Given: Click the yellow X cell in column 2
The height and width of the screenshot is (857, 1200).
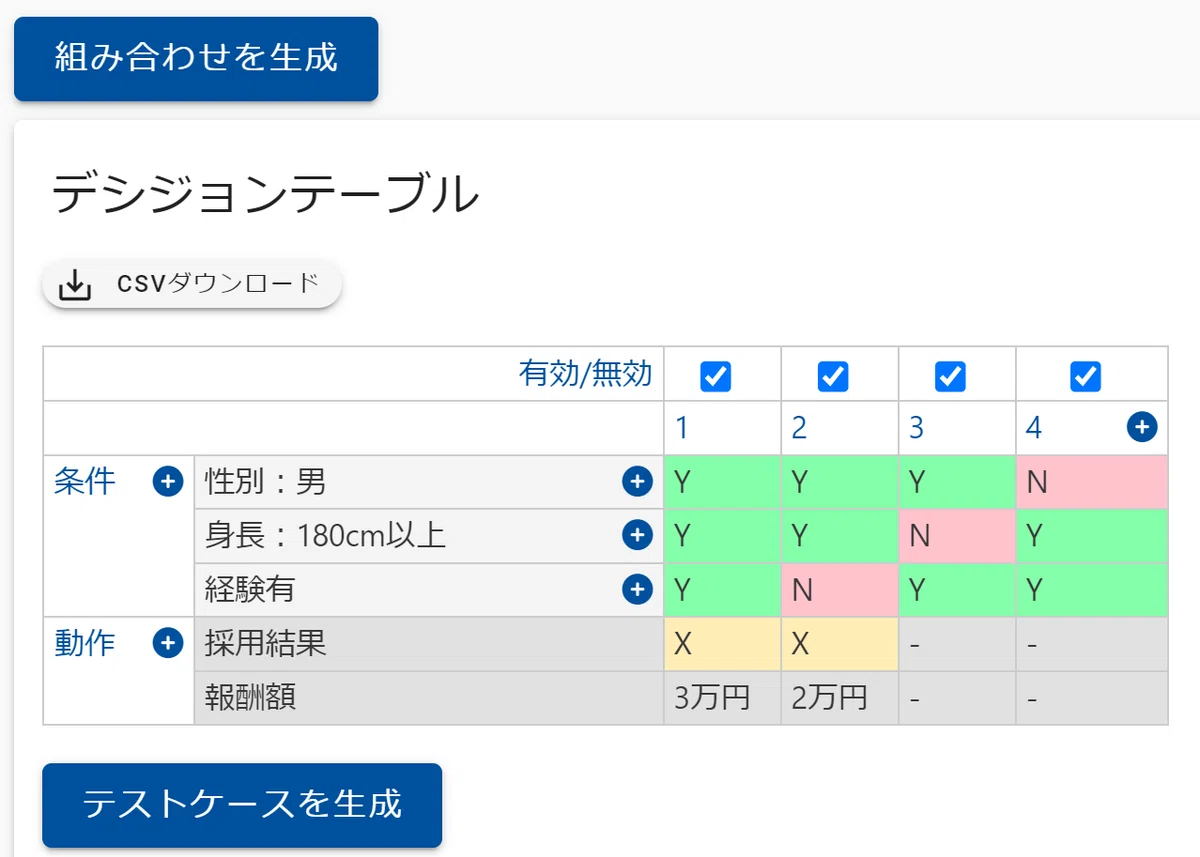Looking at the screenshot, I should [840, 644].
